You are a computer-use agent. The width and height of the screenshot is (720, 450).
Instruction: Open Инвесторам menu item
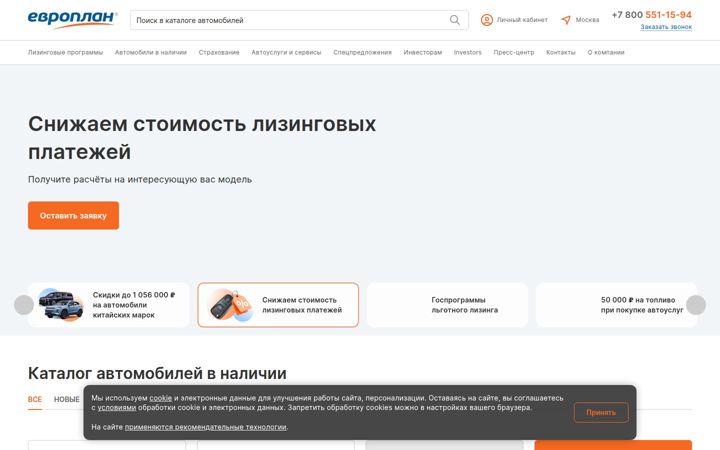coord(422,52)
